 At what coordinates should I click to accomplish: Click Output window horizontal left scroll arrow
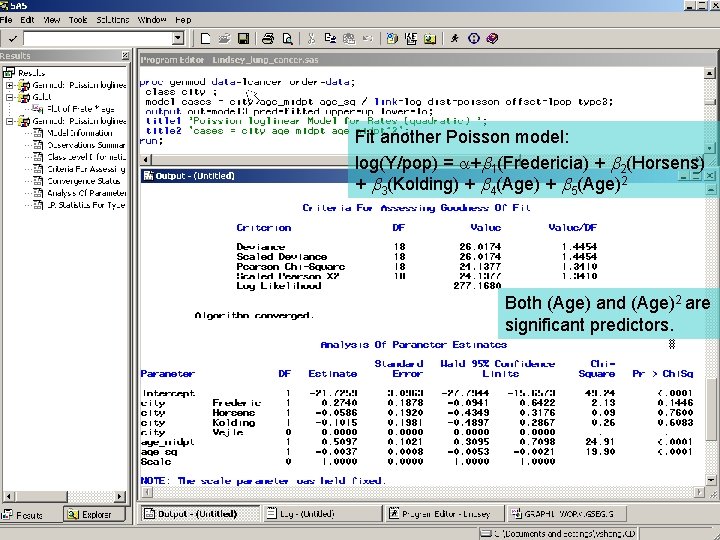[146, 492]
